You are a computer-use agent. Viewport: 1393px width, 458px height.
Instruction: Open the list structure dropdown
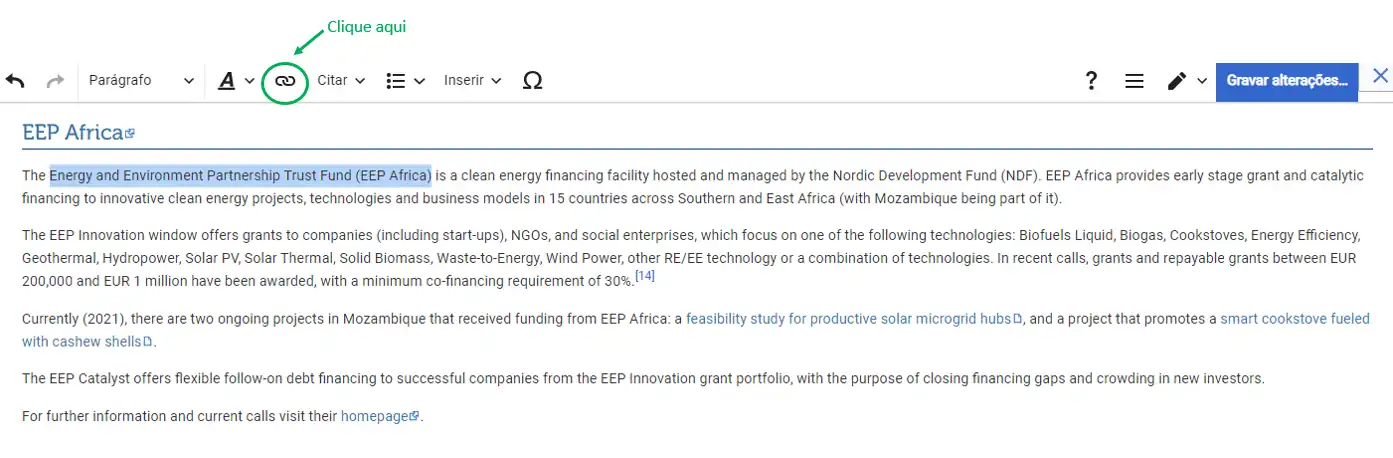coord(405,81)
